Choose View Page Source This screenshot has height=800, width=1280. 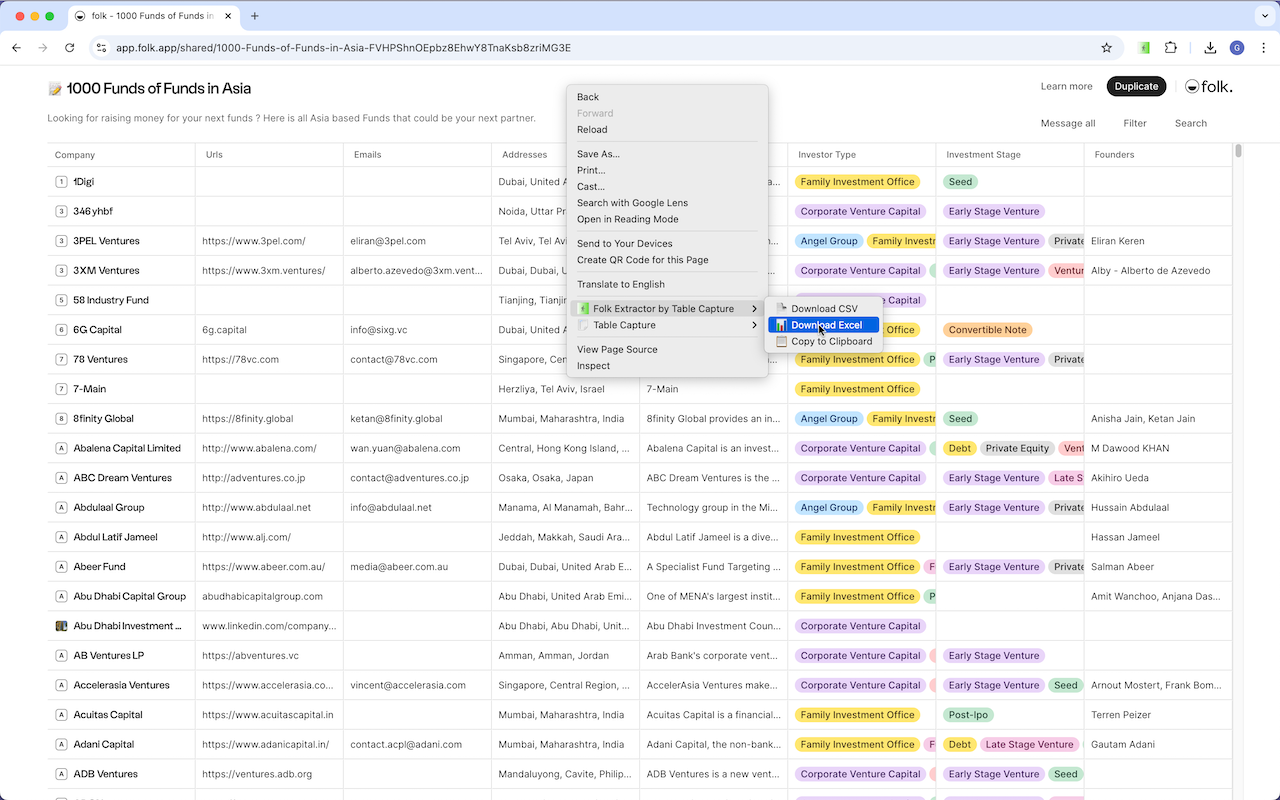(667, 349)
